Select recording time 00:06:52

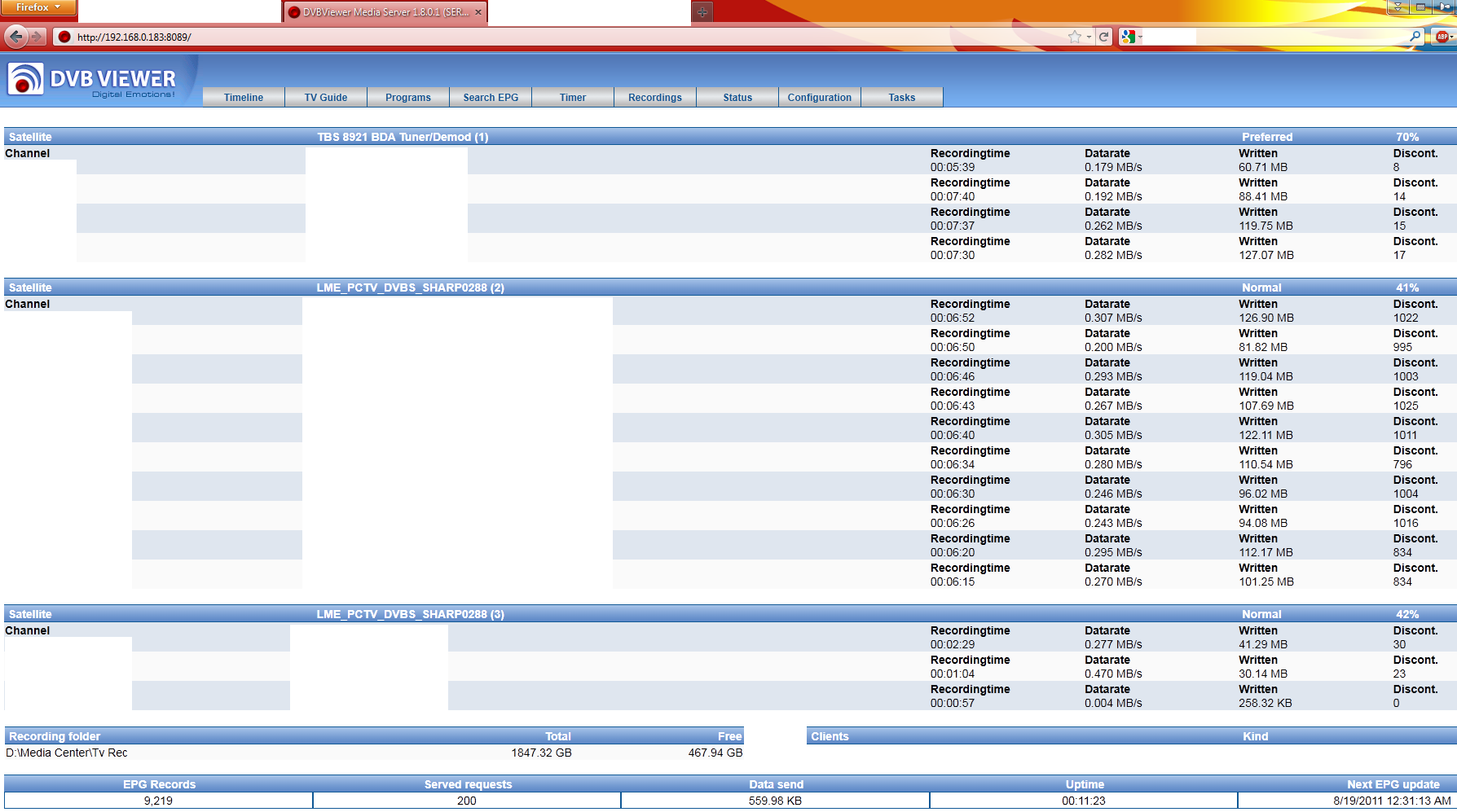click(953, 318)
